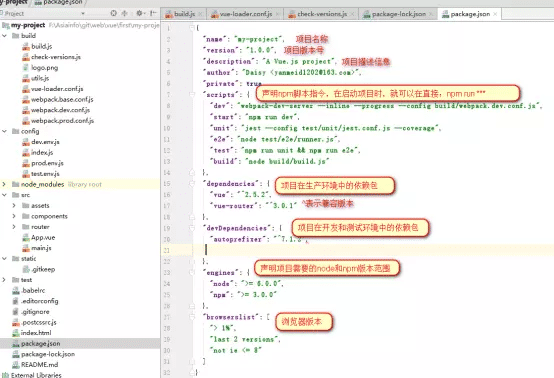
Task: Open the Project view dropdown
Action: (83, 13)
